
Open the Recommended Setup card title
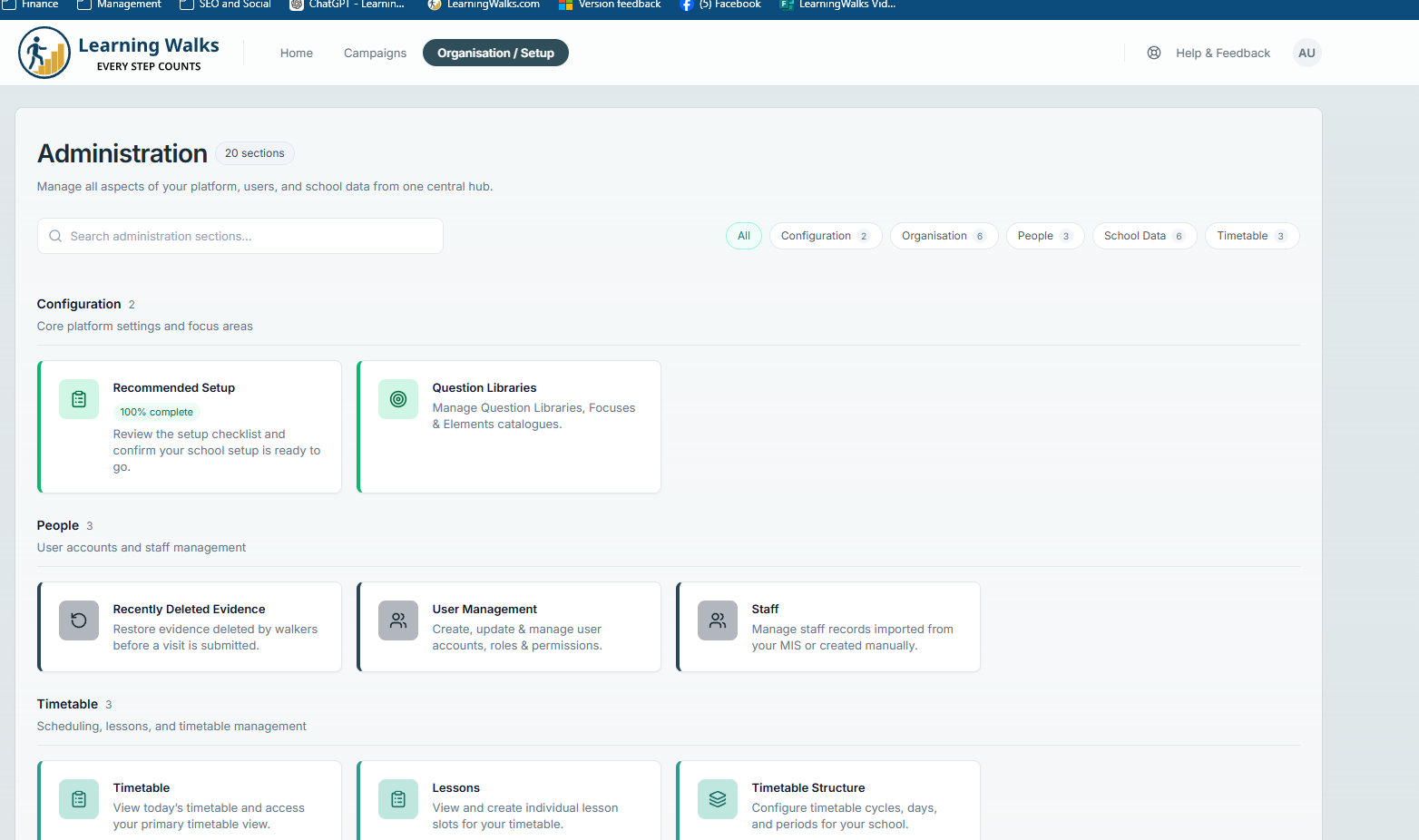pyautogui.click(x=174, y=388)
